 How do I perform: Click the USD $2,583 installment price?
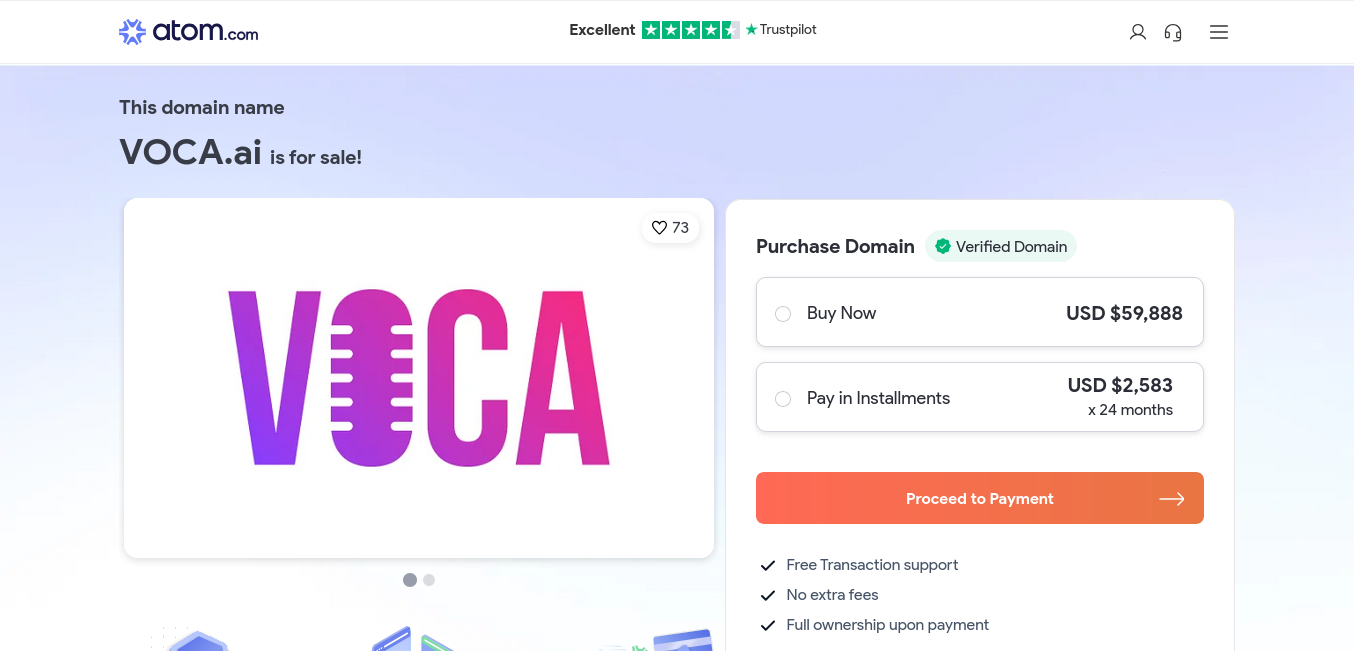[1120, 386]
